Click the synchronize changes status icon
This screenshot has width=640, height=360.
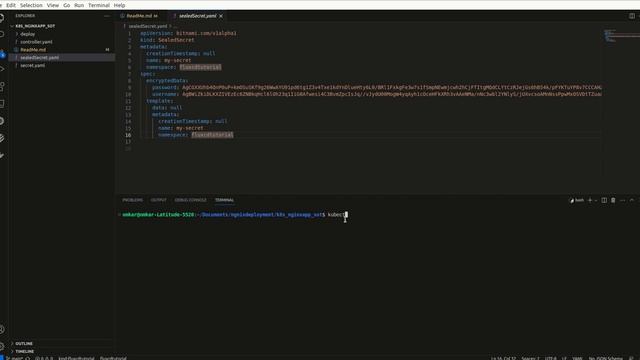(x=28, y=358)
